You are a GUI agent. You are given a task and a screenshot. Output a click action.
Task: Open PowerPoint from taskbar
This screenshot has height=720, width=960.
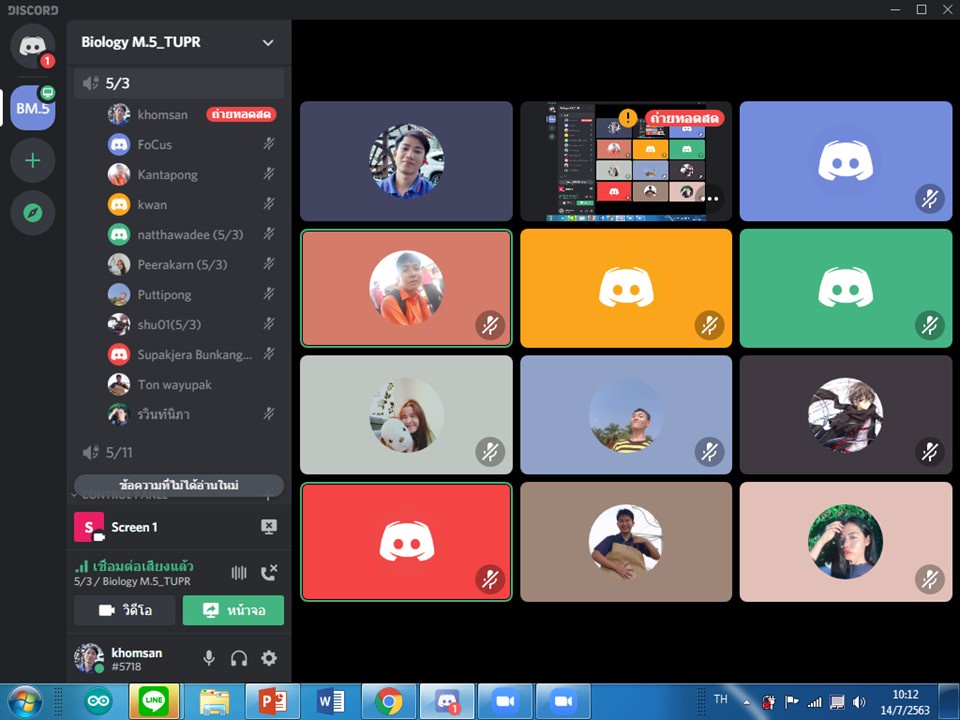coord(272,702)
